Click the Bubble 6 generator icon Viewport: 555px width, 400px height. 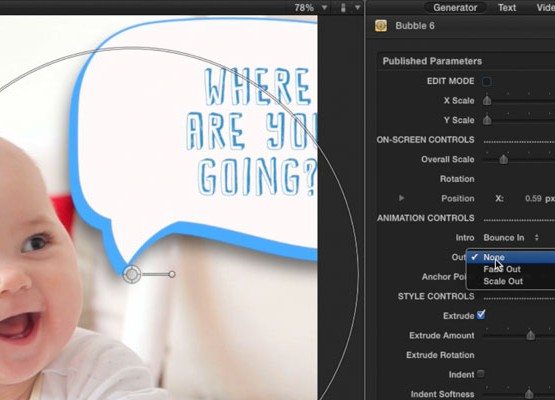point(381,26)
